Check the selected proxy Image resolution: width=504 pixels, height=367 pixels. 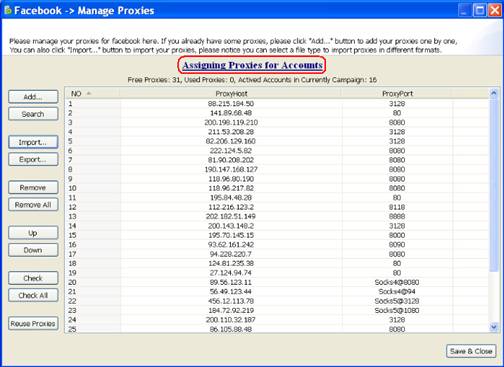point(33,278)
